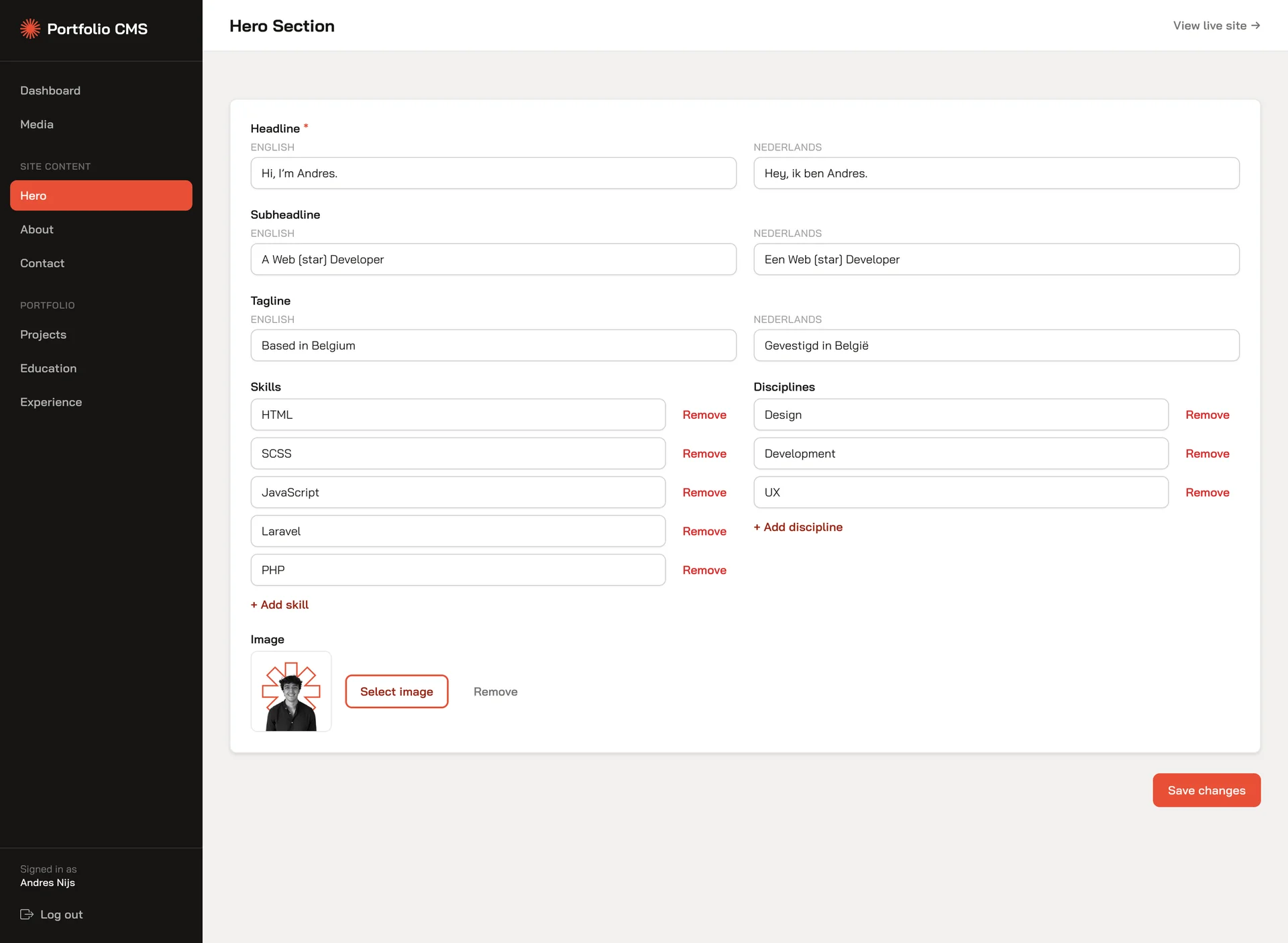The width and height of the screenshot is (1288, 943).
Task: Add a new discipline row
Action: pyautogui.click(x=798, y=527)
